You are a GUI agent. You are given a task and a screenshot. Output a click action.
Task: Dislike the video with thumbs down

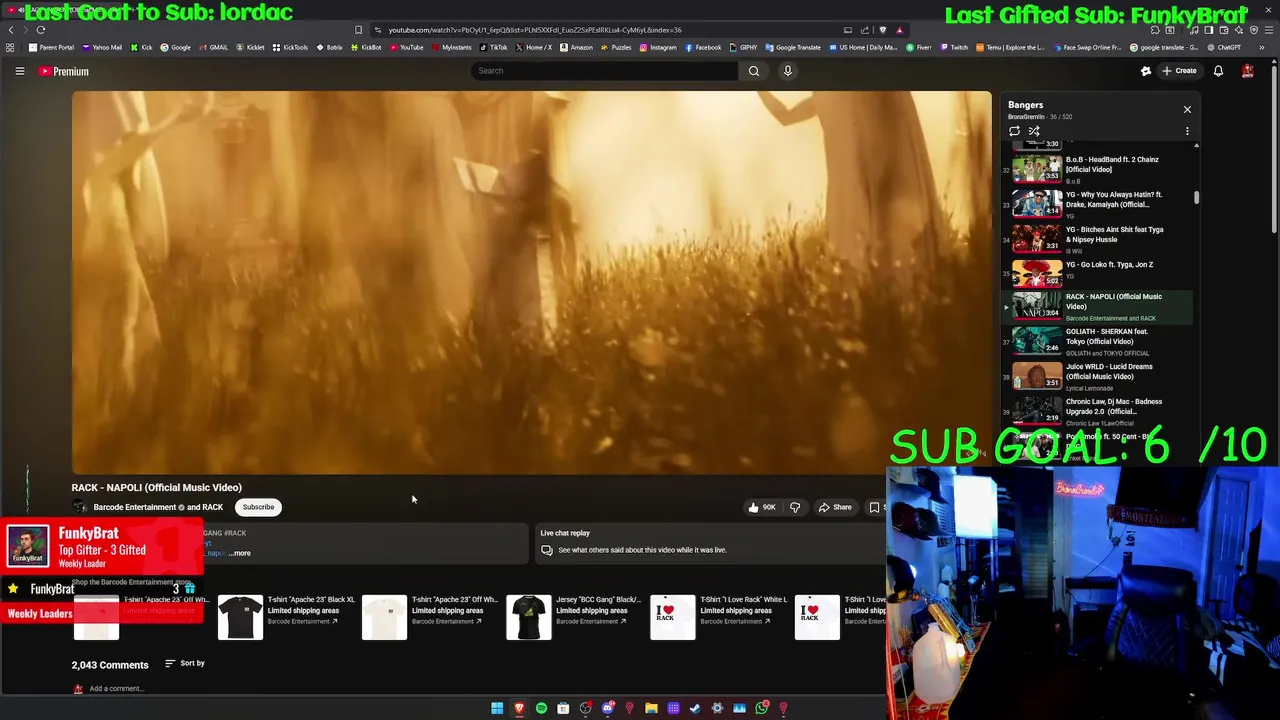click(795, 507)
